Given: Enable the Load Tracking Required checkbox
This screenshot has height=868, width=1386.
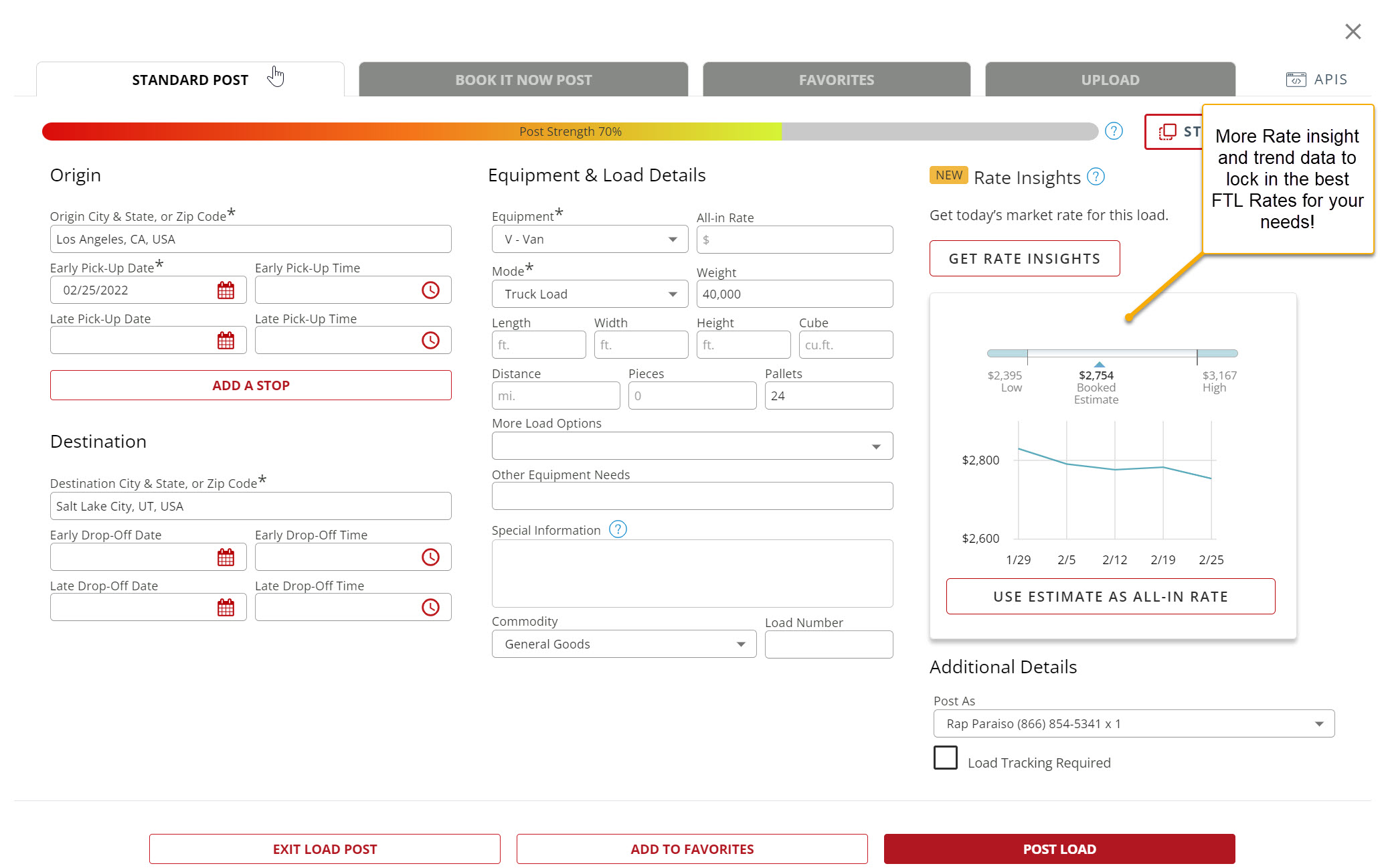Looking at the screenshot, I should click(945, 758).
